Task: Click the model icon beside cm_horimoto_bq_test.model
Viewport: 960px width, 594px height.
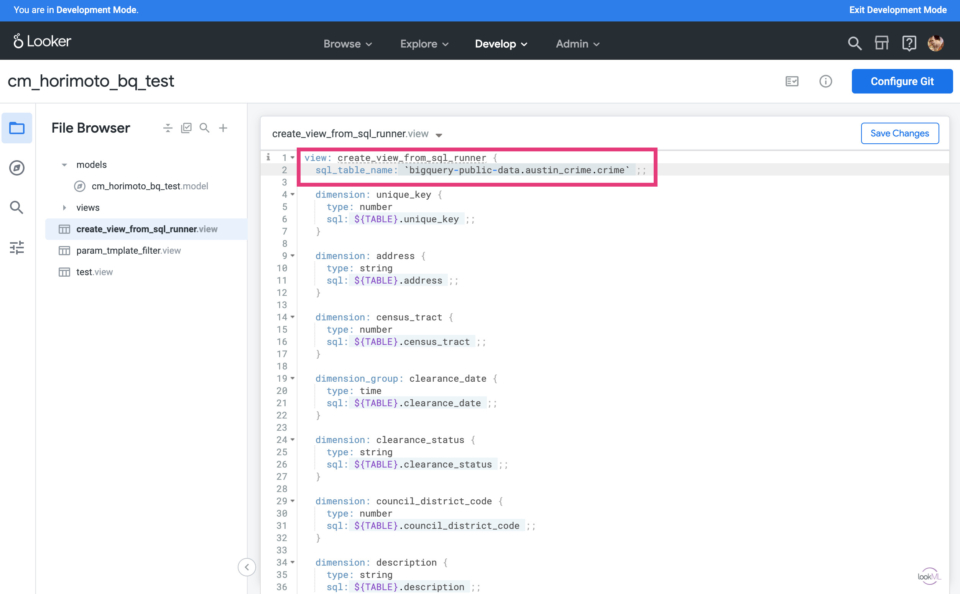Action: tap(80, 186)
